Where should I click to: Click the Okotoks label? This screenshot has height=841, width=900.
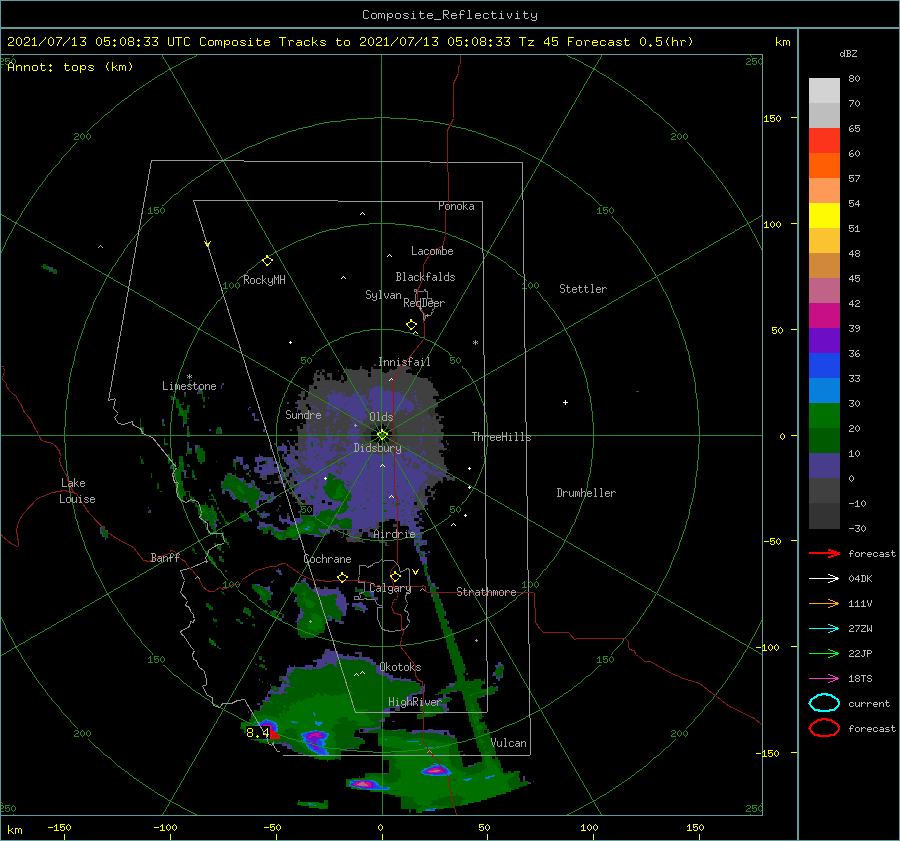[x=400, y=667]
